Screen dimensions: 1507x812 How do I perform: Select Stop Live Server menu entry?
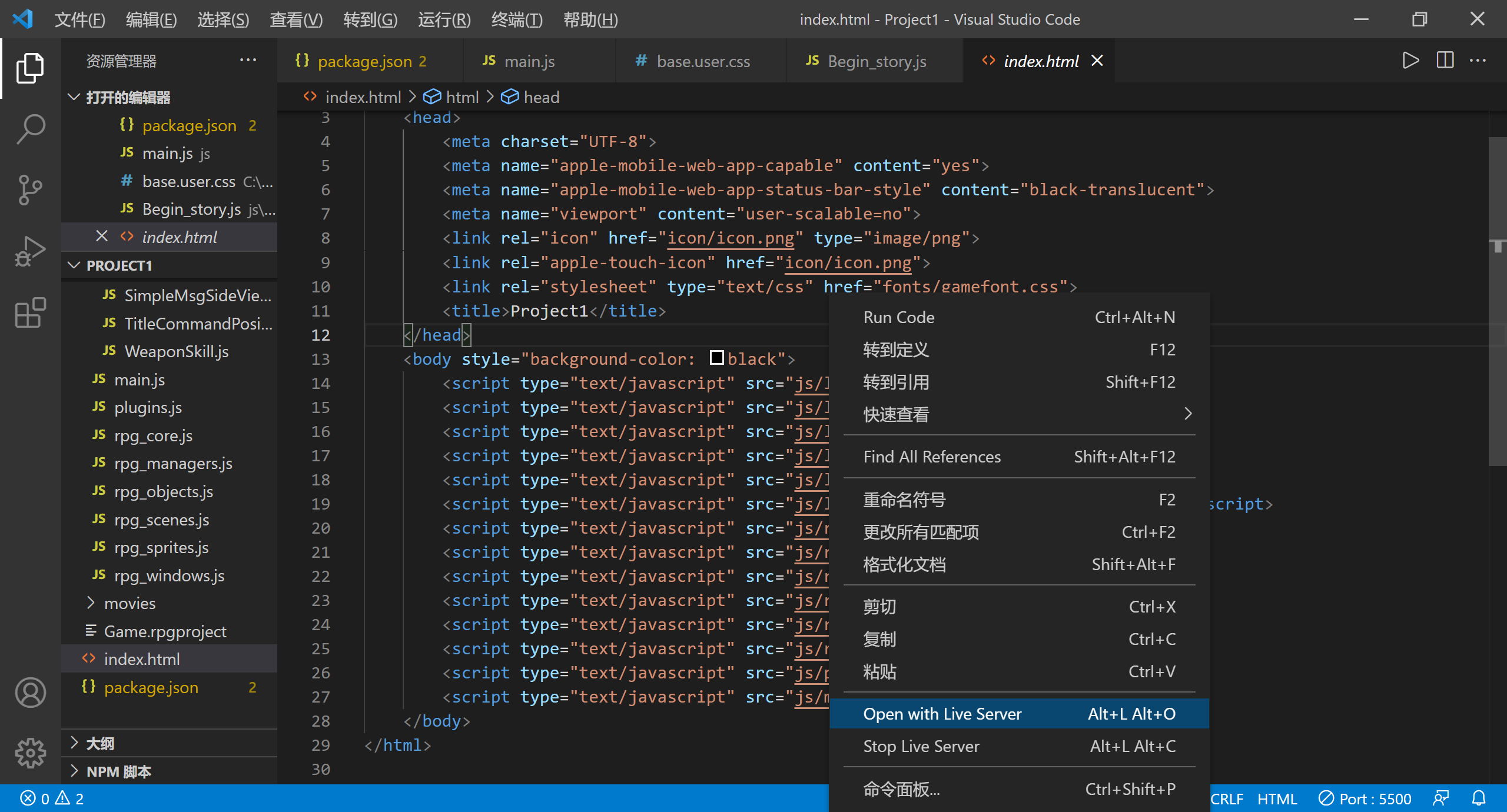(x=1019, y=746)
